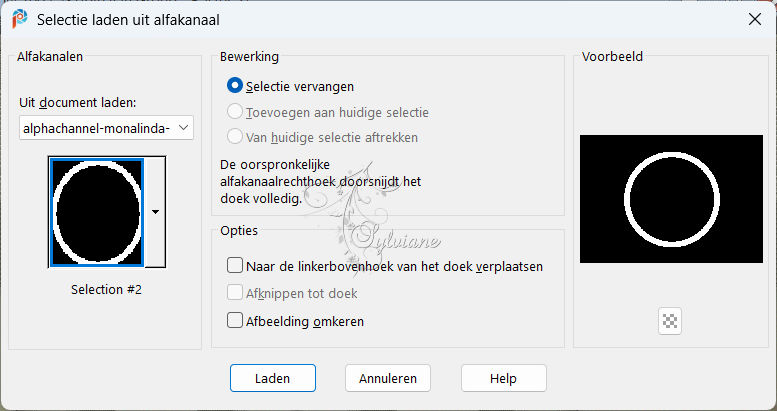Open Help for this dialog
Screen dimensions: 777x411
pyautogui.click(x=503, y=378)
